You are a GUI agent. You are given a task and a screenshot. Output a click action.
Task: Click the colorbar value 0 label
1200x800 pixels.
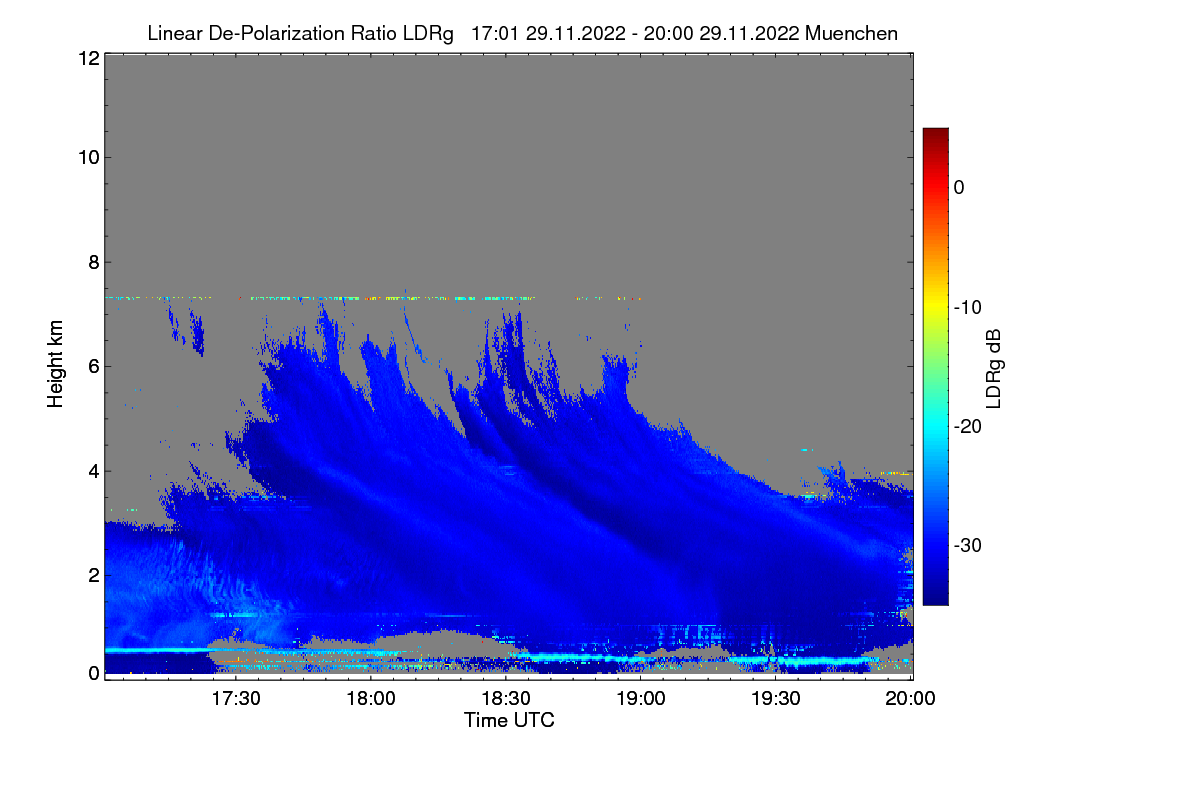pyautogui.click(x=959, y=187)
